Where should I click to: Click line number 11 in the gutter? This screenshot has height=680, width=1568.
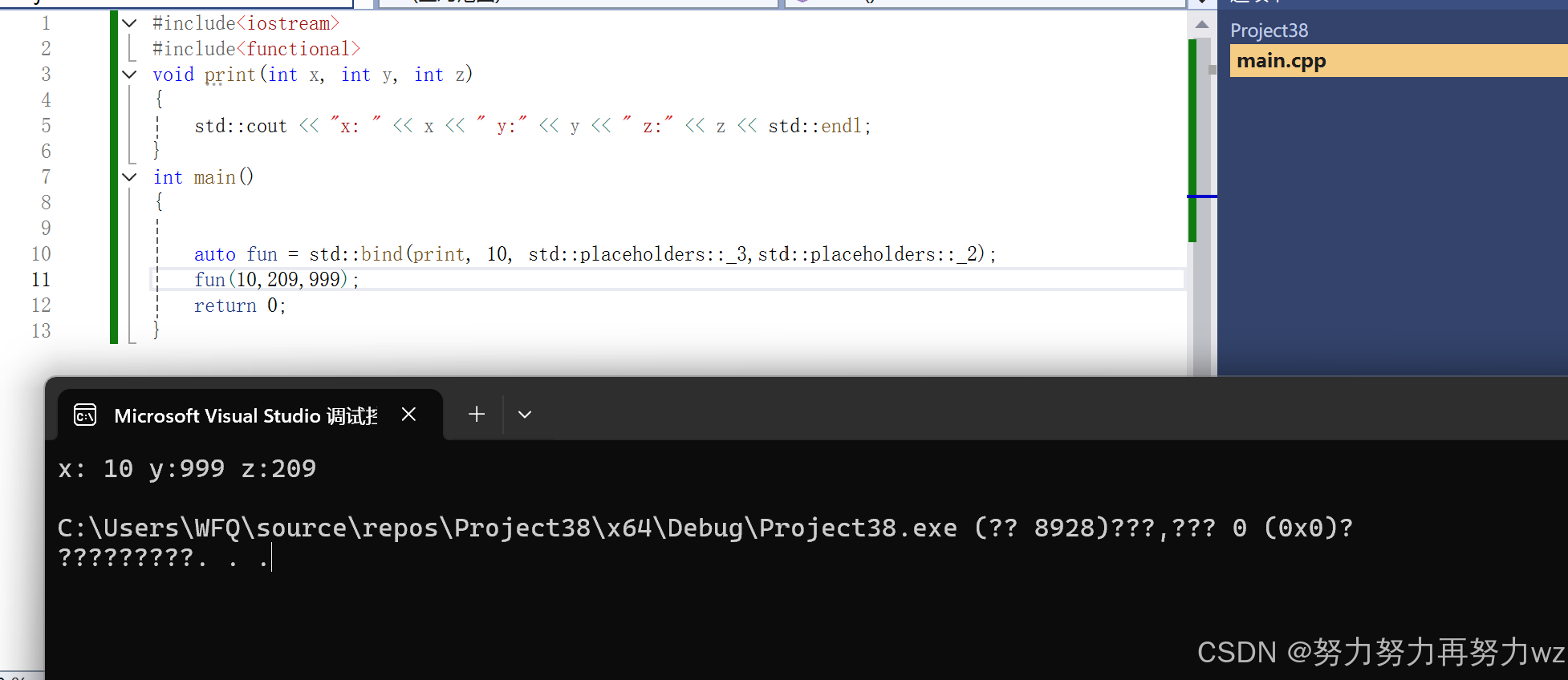(41, 280)
